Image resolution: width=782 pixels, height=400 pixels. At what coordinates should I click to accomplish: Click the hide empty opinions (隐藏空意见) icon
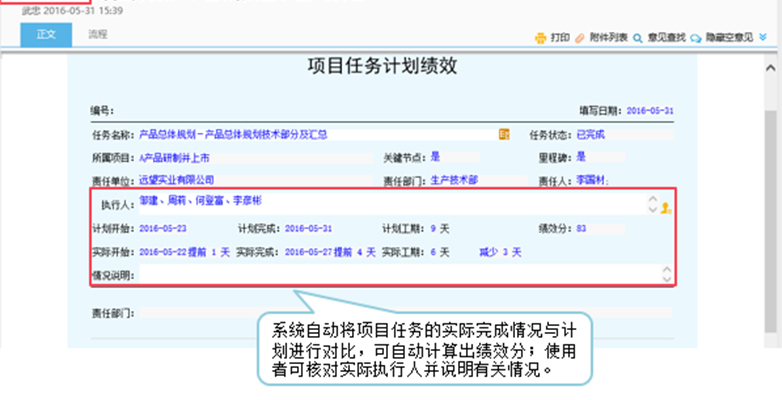pos(696,38)
